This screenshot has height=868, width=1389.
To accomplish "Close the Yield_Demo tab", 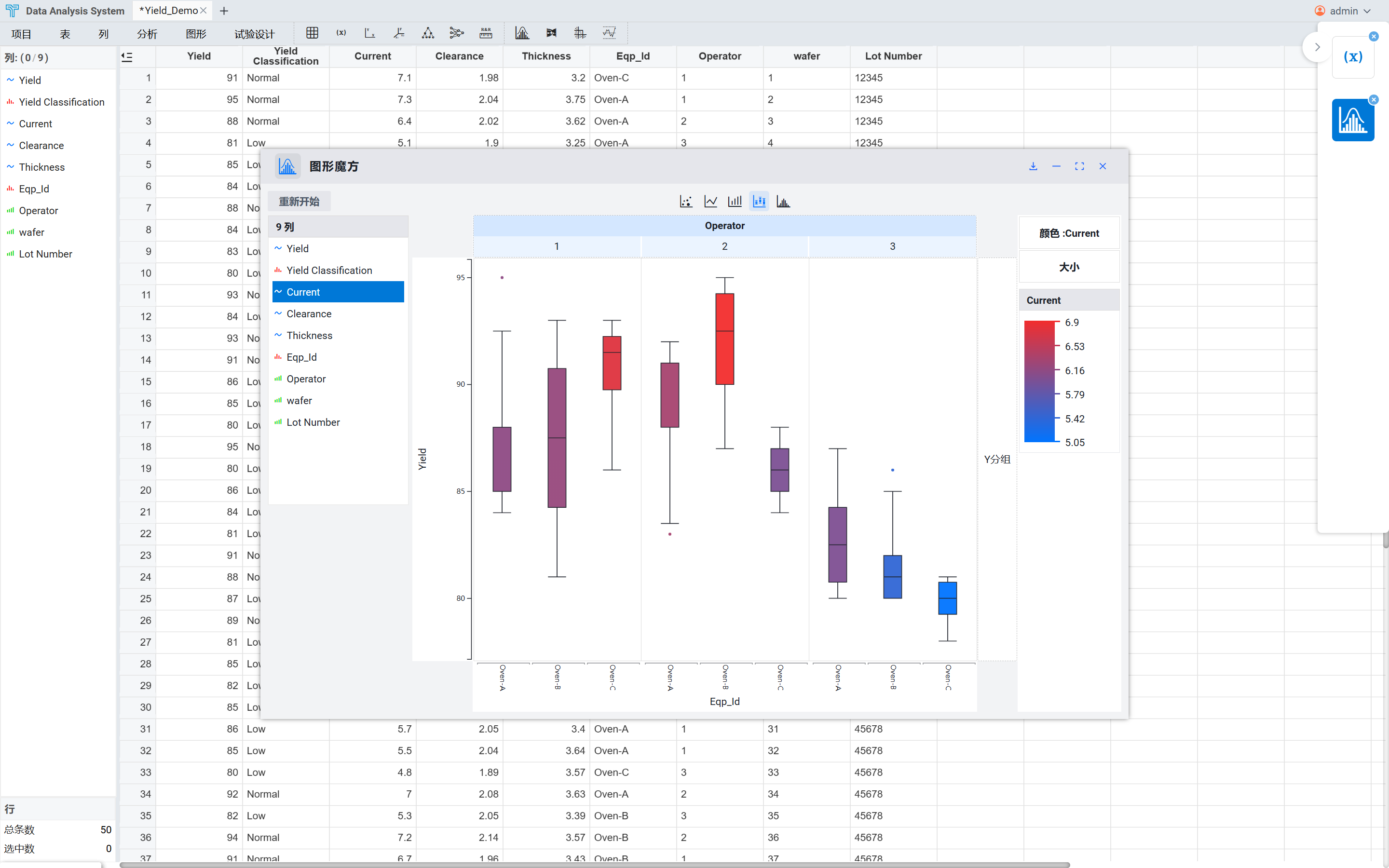I will coord(203,11).
